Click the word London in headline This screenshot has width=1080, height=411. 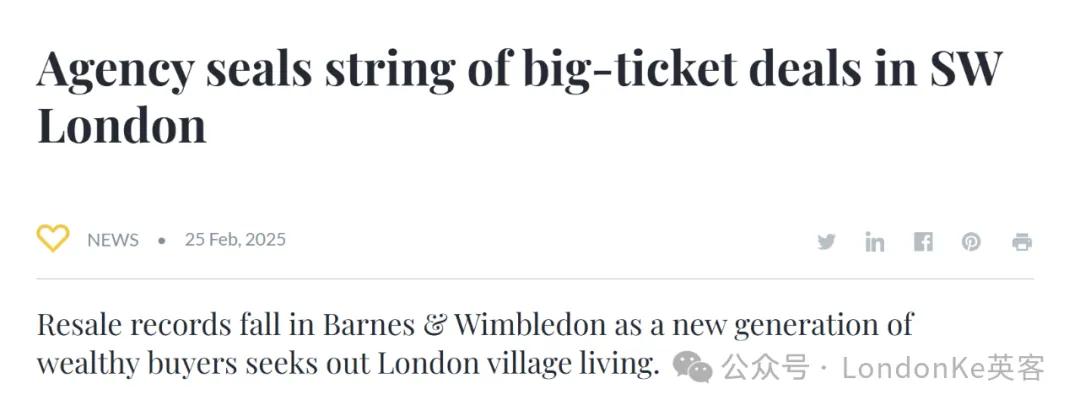122,126
